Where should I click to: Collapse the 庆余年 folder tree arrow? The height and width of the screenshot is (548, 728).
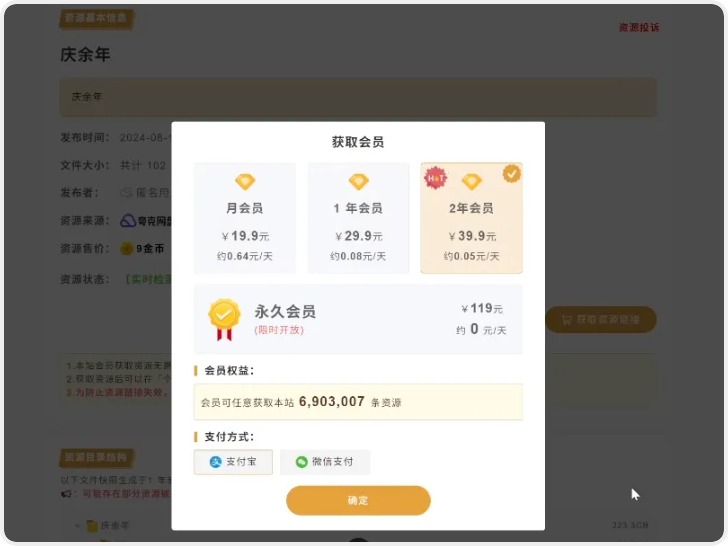[77, 526]
